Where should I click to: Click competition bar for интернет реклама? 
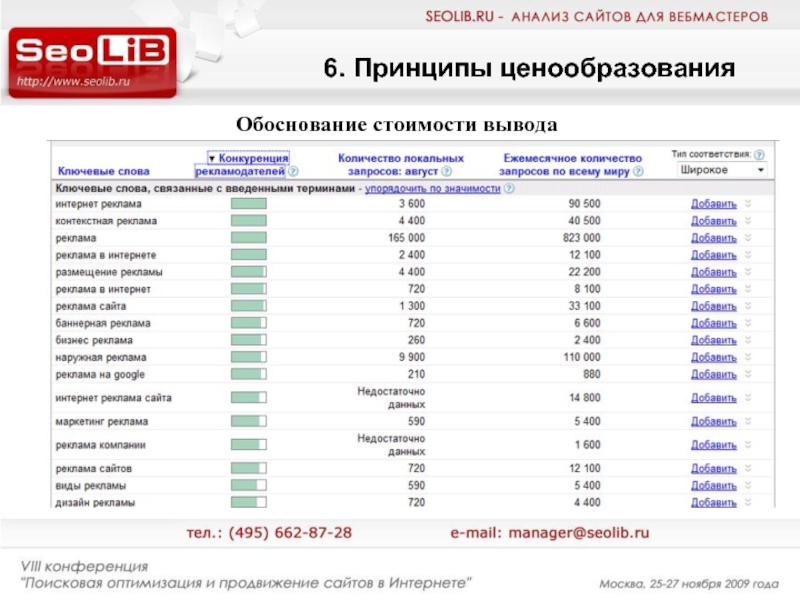[x=248, y=204]
